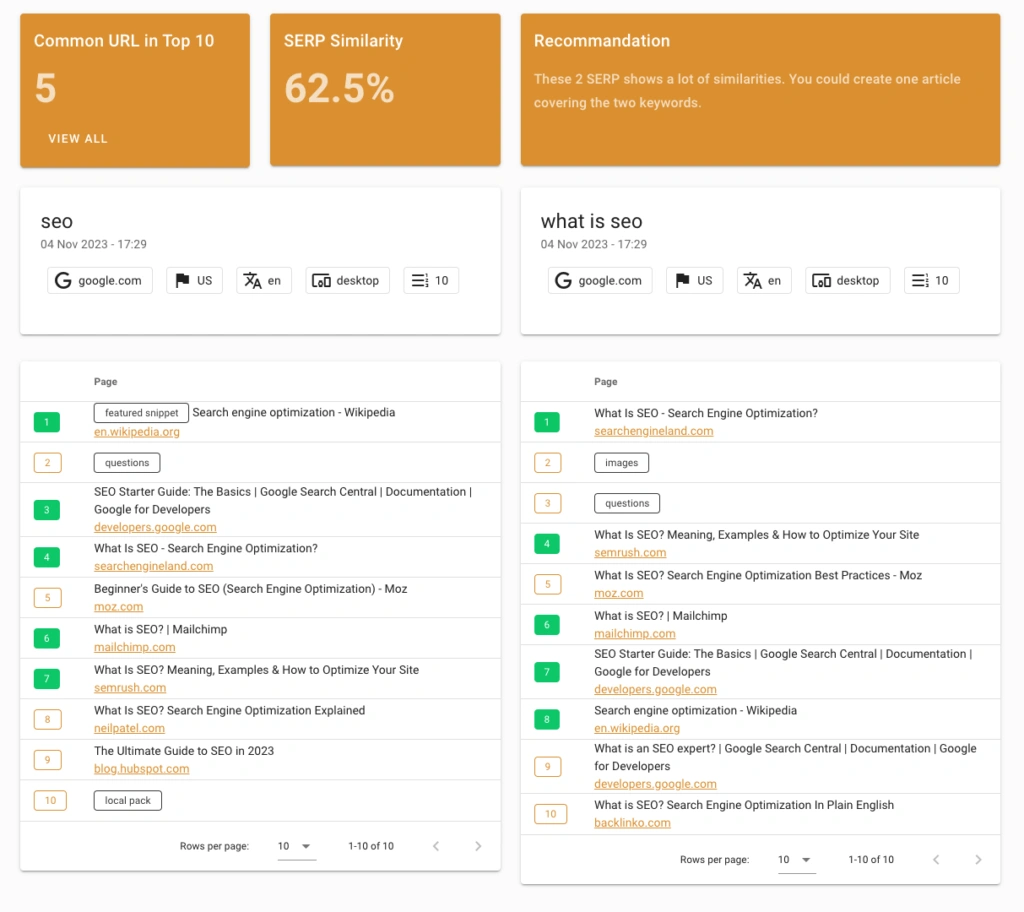Click desktop icon in what is seo panel
The height and width of the screenshot is (912, 1024).
[822, 281]
